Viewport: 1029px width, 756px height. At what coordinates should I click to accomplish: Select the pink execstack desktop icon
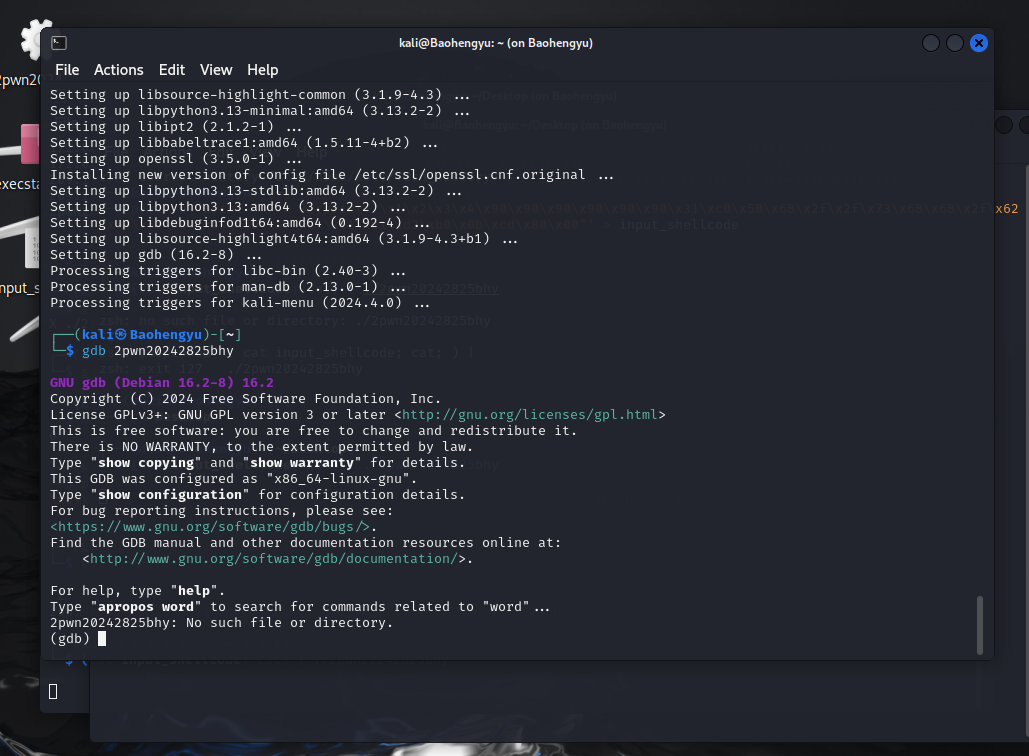point(30,143)
